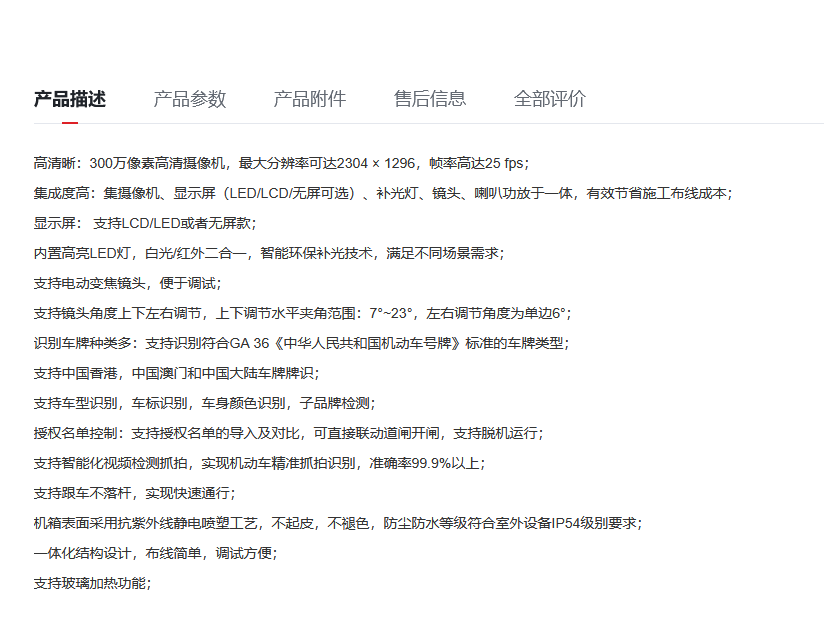Select the 产品附件 tab

tap(310, 99)
